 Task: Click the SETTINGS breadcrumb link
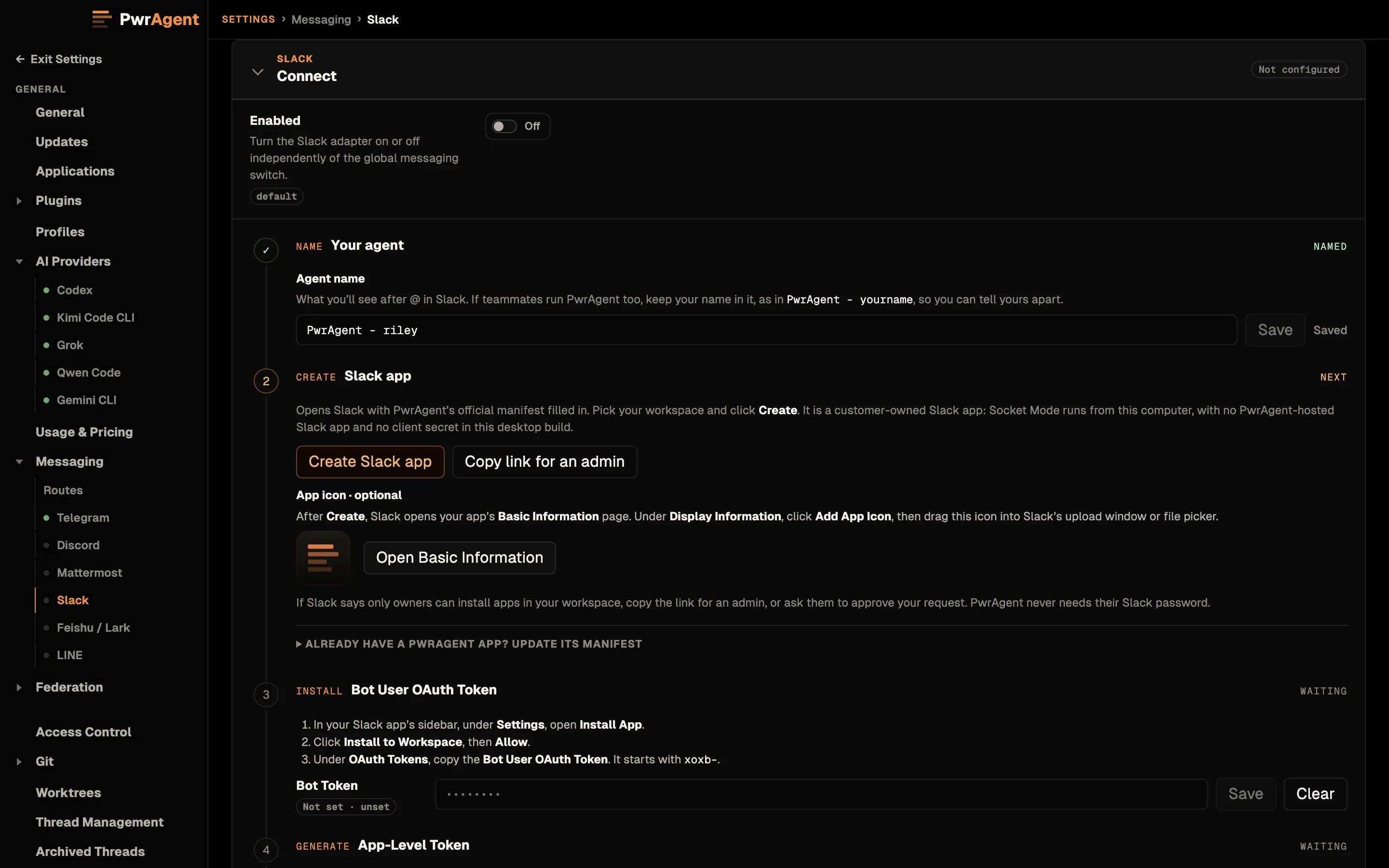click(248, 19)
